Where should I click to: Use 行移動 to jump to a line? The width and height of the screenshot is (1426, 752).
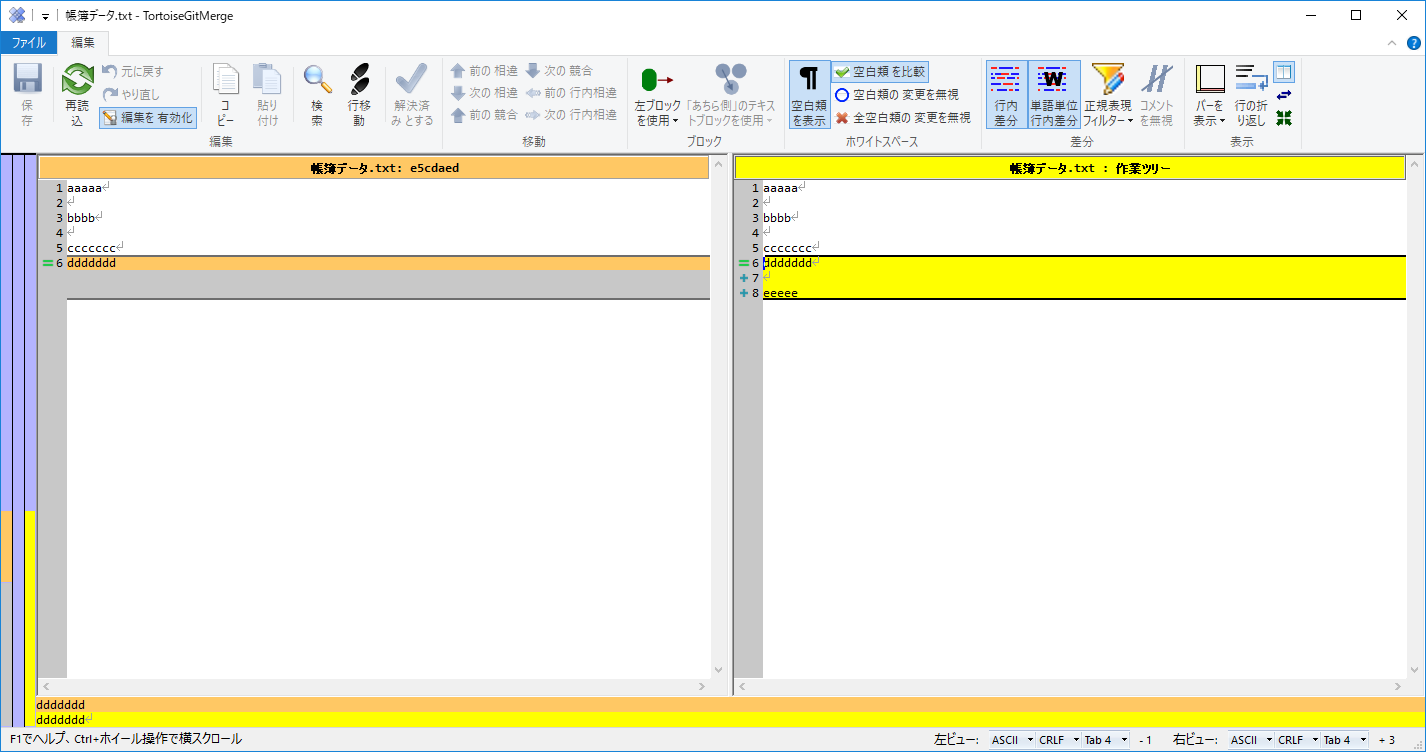coord(360,90)
